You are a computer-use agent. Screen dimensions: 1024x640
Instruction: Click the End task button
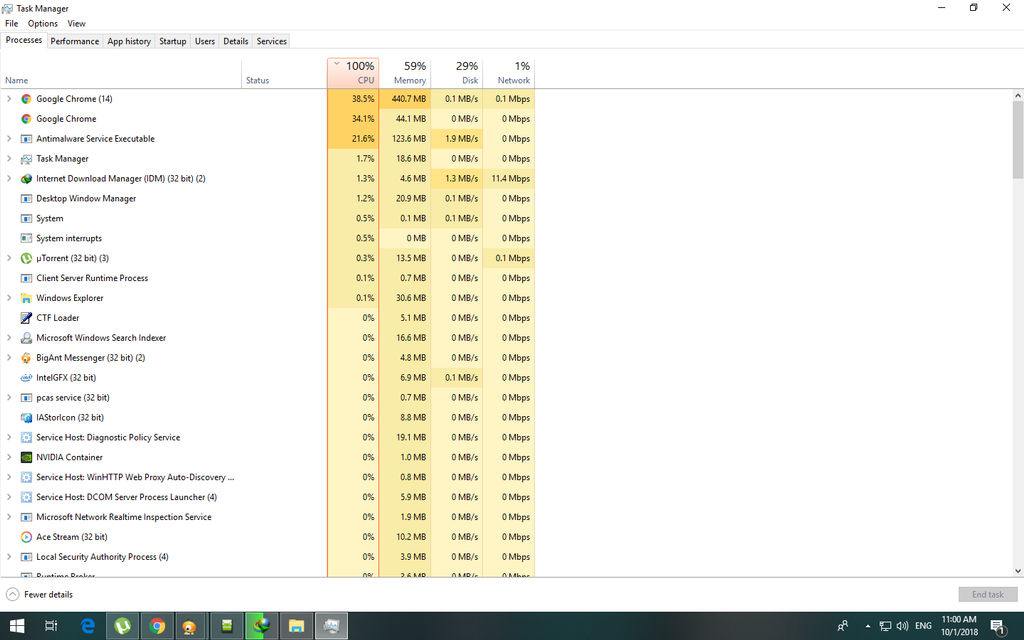tap(987, 594)
